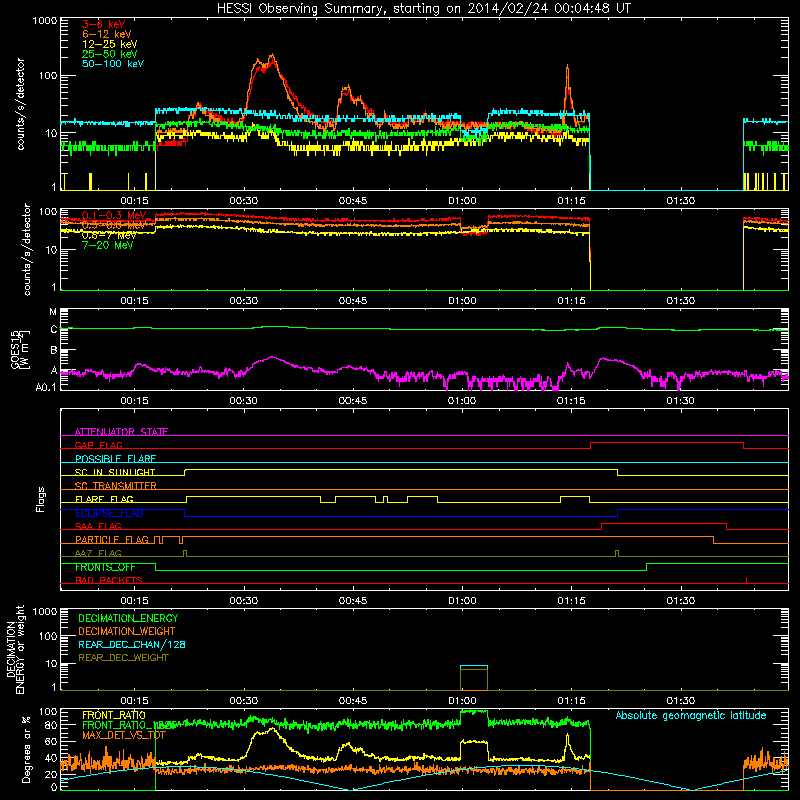
Task: Click the A0.1 tick label on GOES panel
Action: [46, 388]
